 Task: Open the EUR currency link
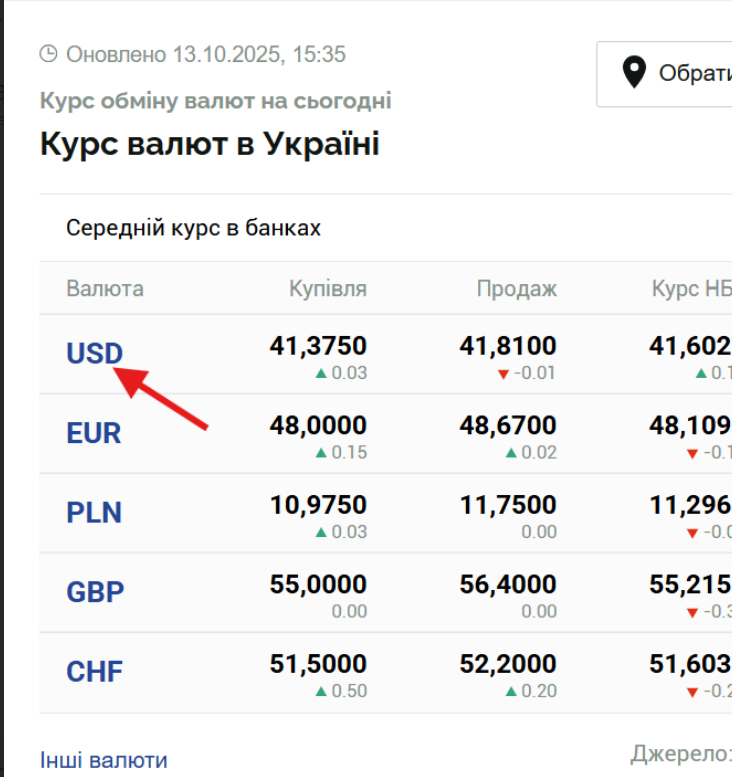(x=94, y=433)
